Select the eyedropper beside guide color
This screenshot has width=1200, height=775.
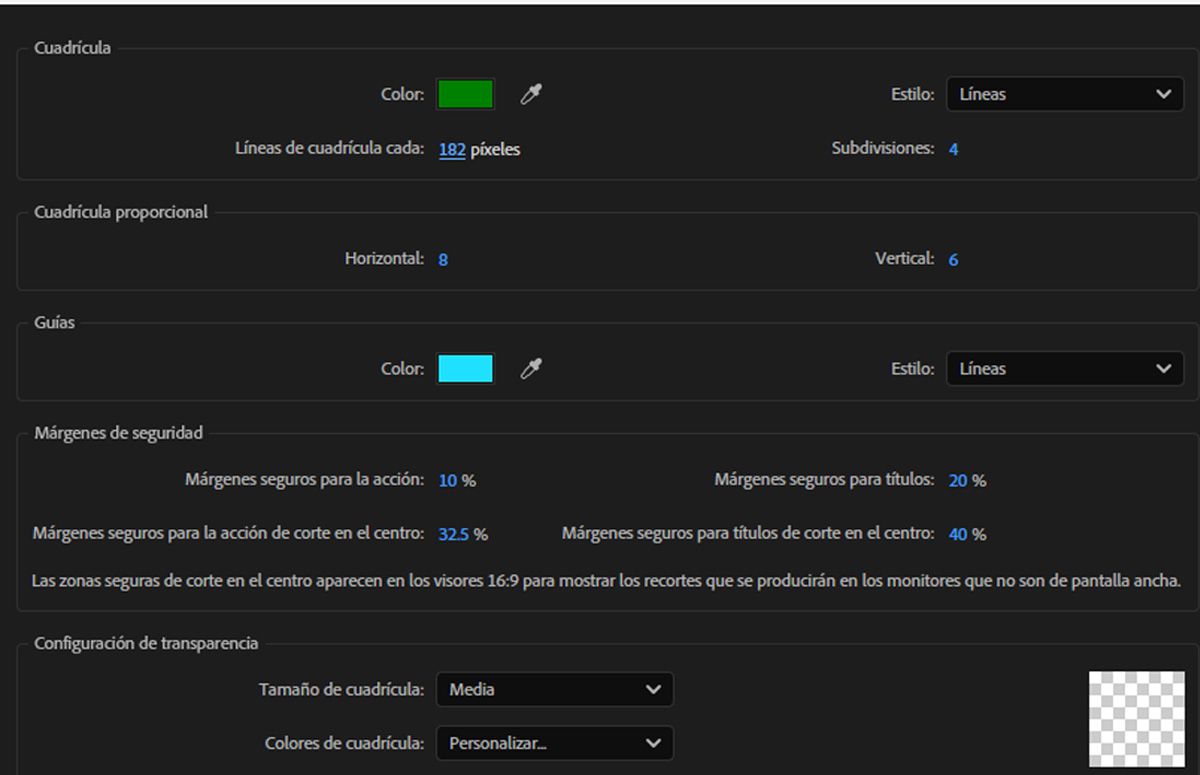click(x=532, y=368)
